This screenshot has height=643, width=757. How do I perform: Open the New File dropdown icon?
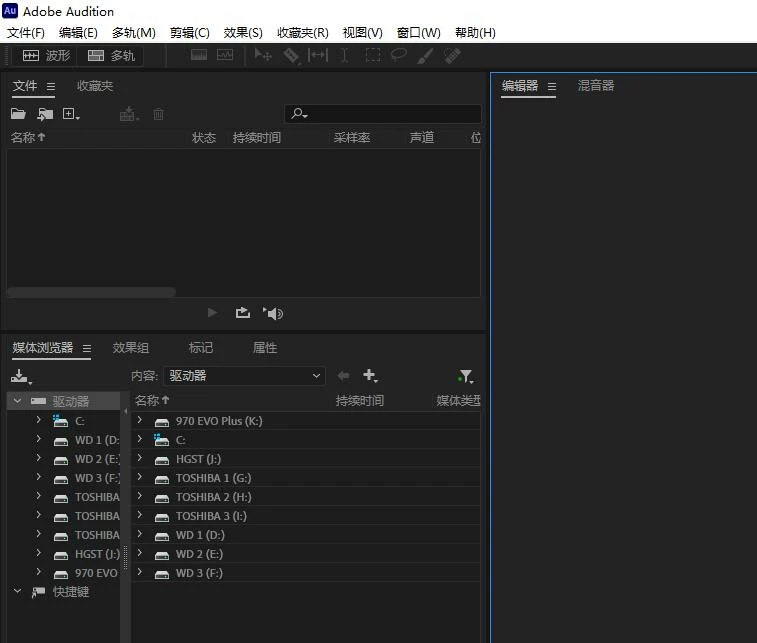click(71, 114)
